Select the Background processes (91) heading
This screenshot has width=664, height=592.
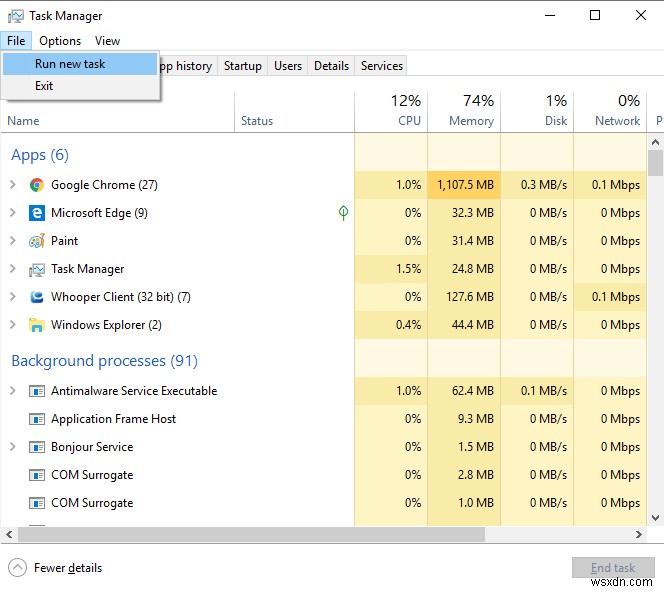104,361
